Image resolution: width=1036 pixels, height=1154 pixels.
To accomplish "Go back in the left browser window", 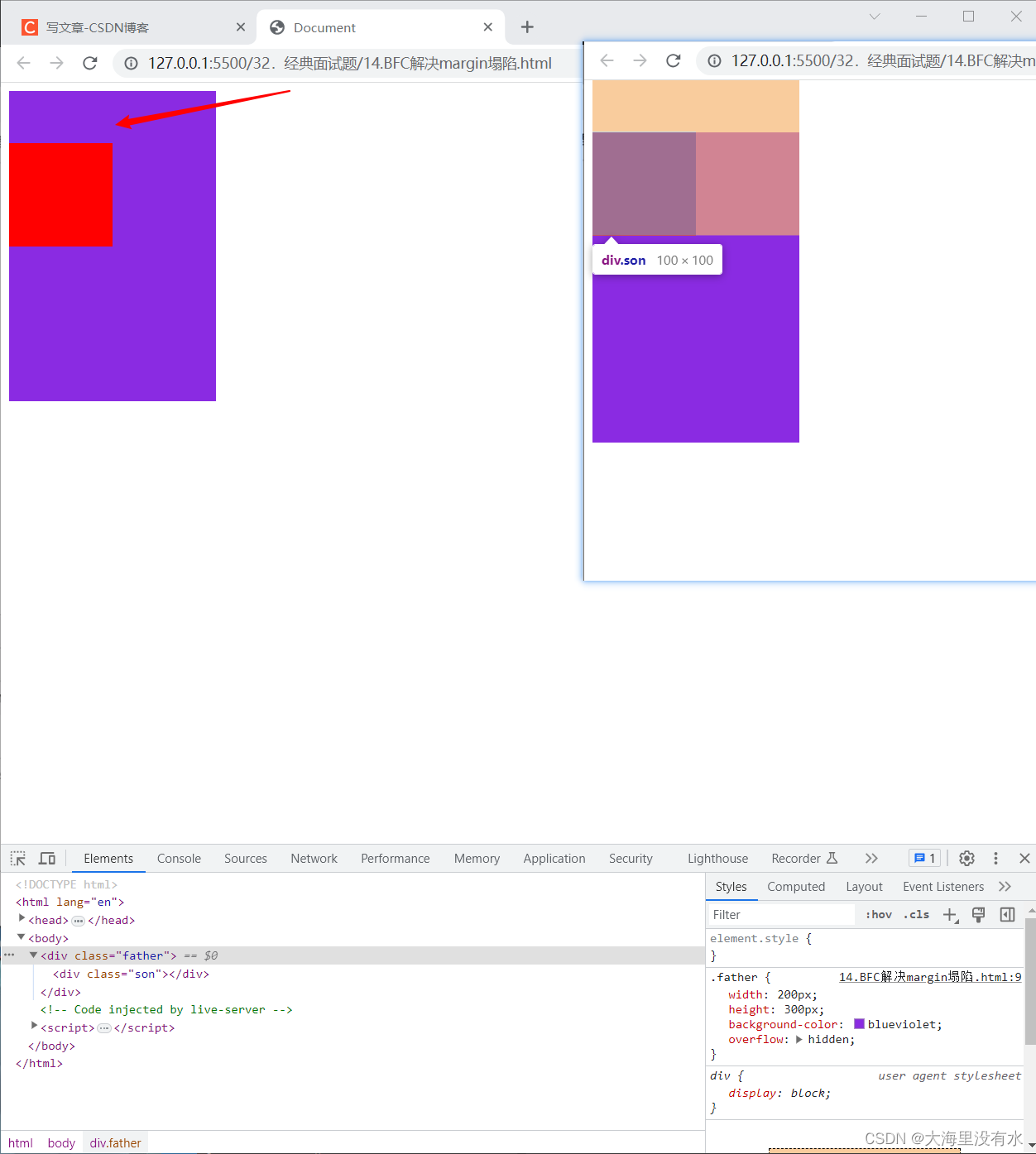I will pos(23,63).
